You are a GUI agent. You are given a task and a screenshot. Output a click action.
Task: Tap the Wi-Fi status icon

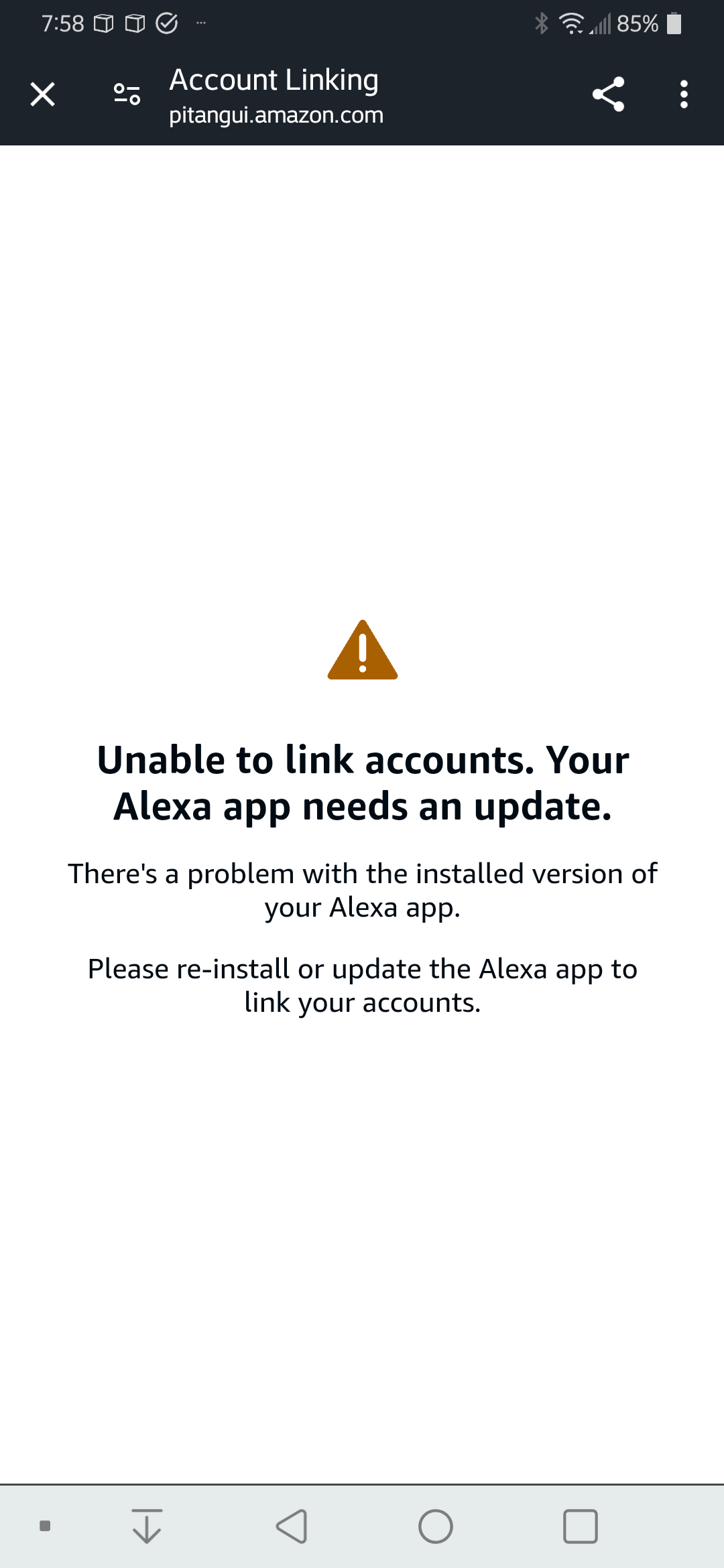(572, 23)
